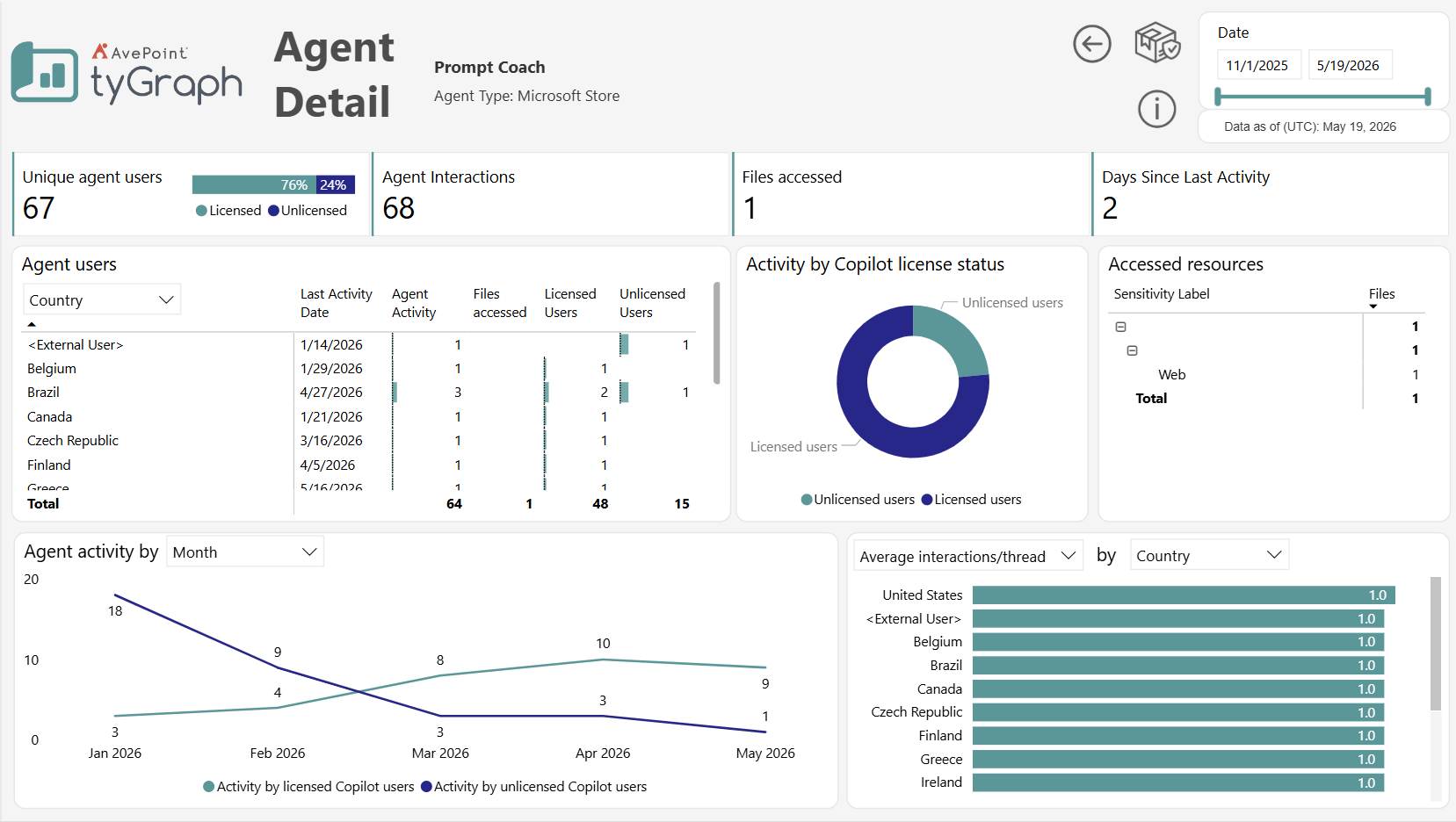Viewport: 1456px width, 822px height.
Task: Click the Unlicensed legend dot by Unique agent users
Action: pyautogui.click(x=273, y=211)
